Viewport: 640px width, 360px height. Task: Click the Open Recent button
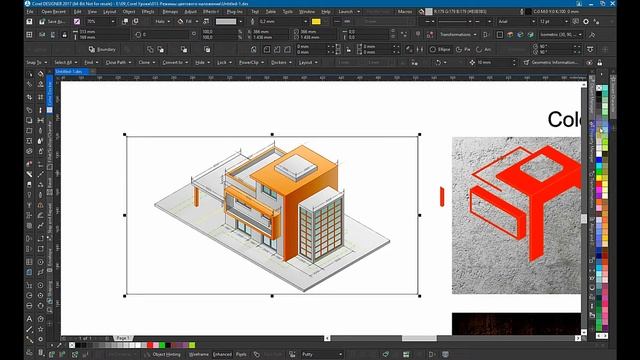coord(53,11)
